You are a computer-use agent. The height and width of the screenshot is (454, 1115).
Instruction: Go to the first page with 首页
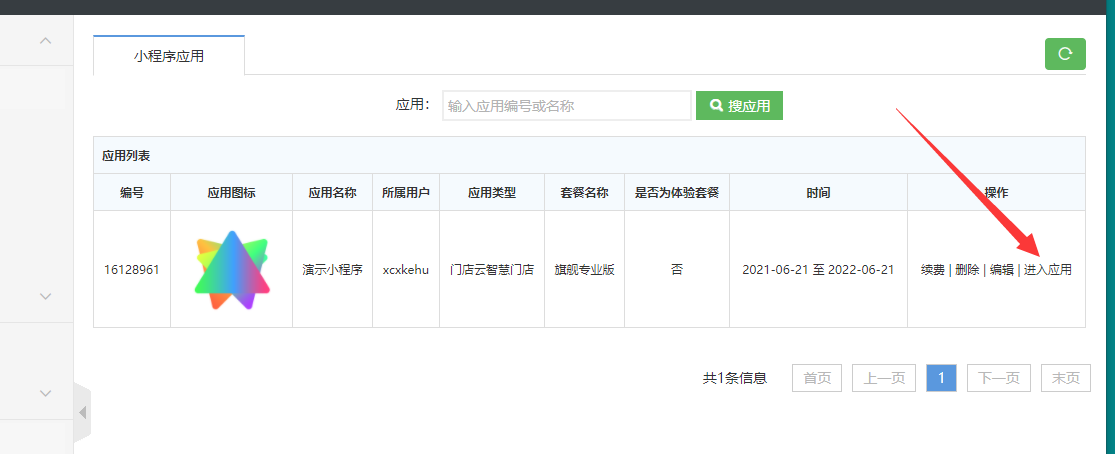pyautogui.click(x=816, y=378)
